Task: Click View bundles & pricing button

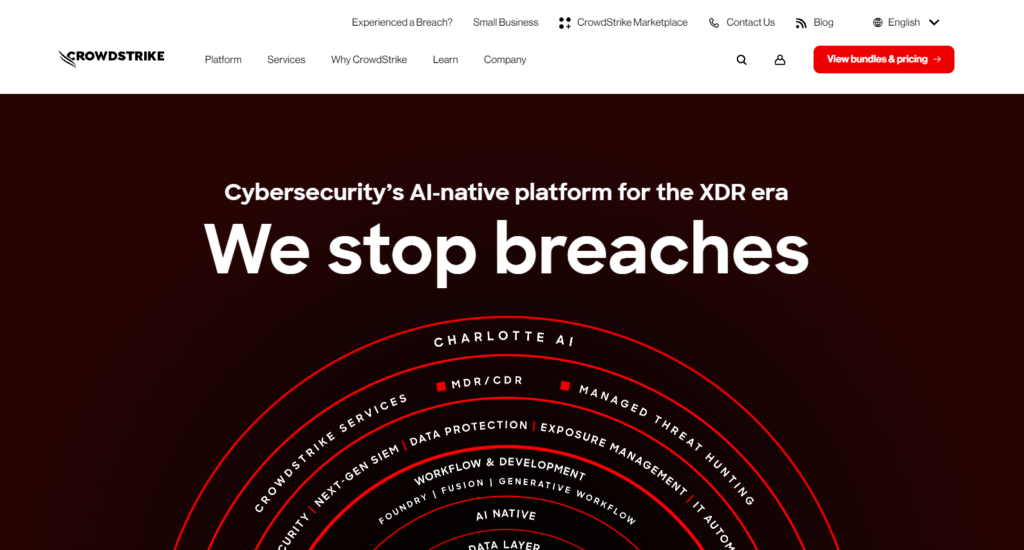Action: tap(883, 59)
